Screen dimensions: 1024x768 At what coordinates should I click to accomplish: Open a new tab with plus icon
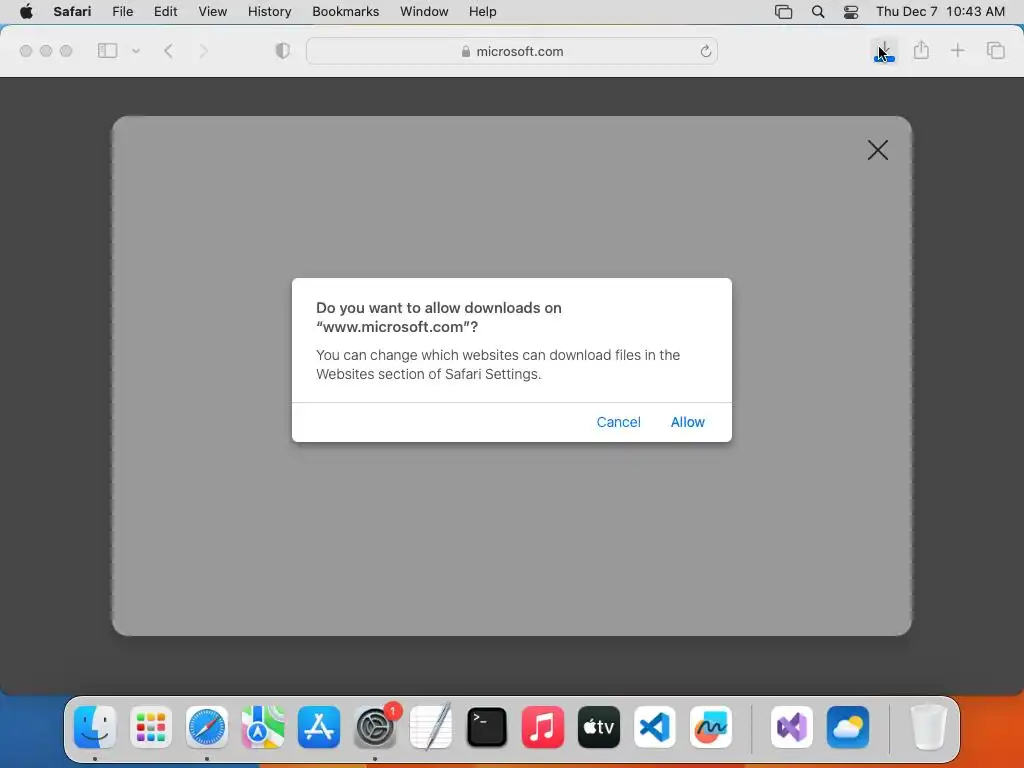coord(957,50)
